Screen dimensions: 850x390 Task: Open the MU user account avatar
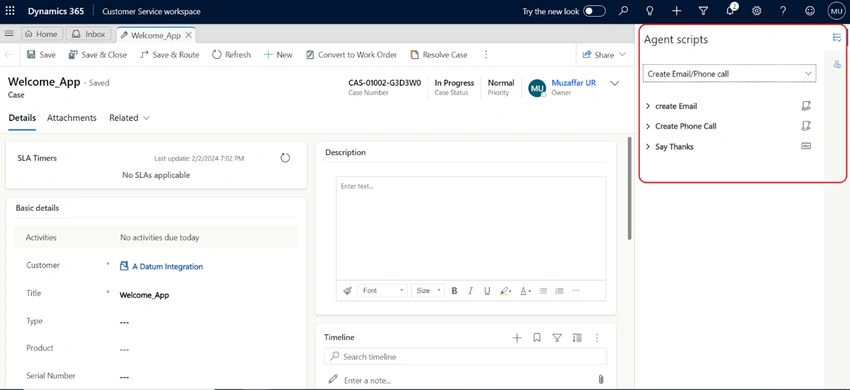tap(836, 11)
